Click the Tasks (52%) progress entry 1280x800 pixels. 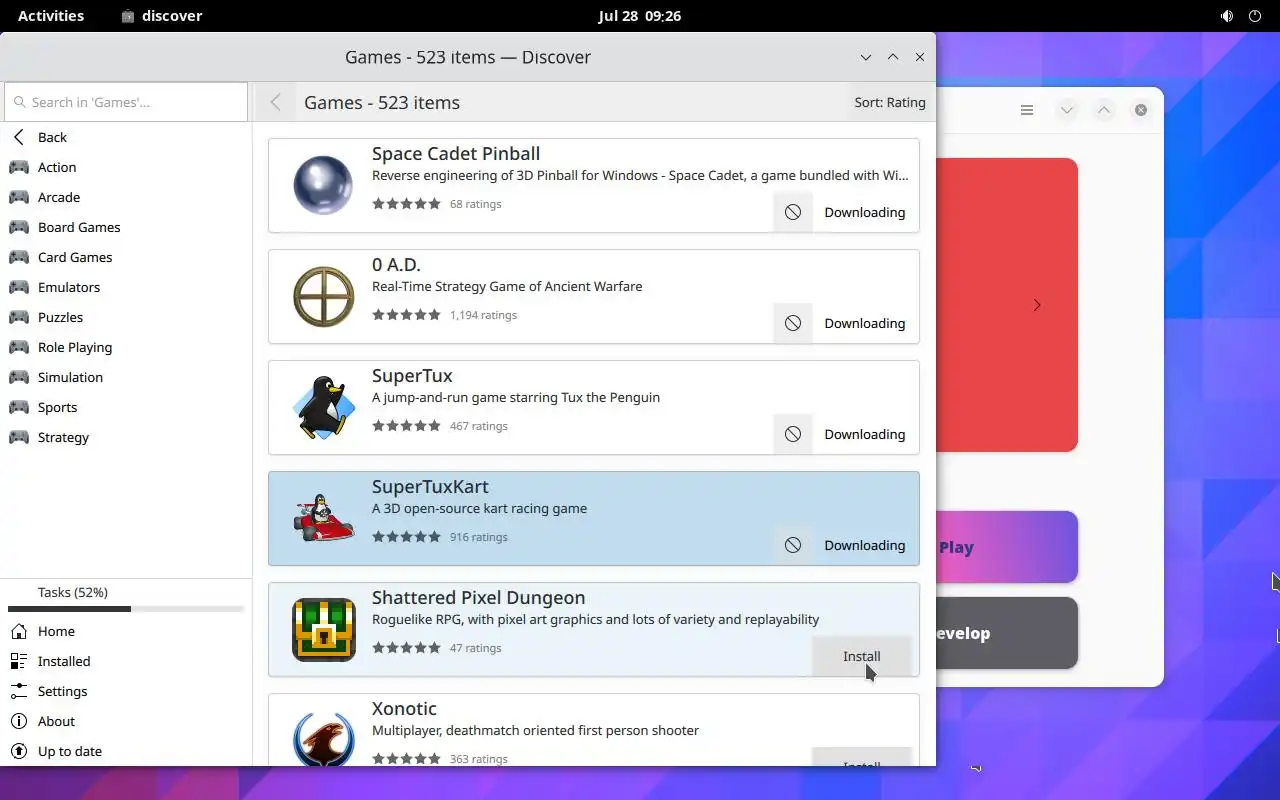pos(126,597)
